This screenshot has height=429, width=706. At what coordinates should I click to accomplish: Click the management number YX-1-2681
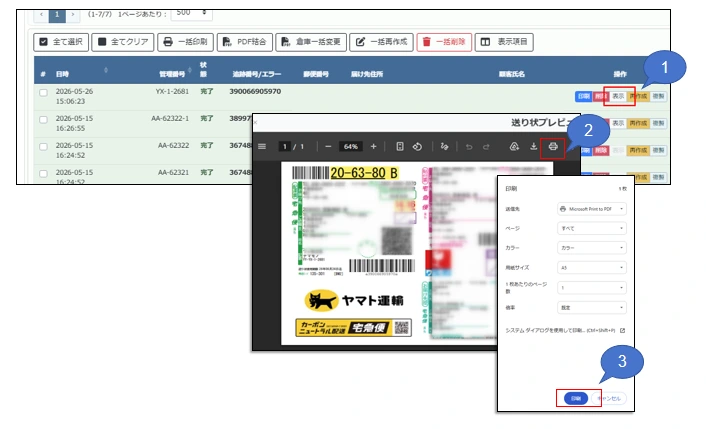[172, 91]
